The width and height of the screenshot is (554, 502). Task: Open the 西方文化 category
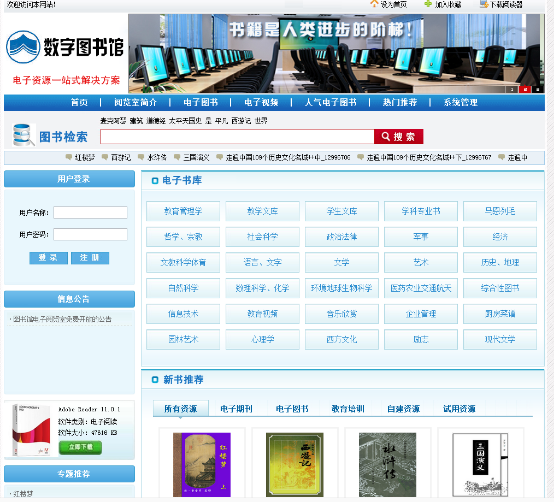(342, 339)
